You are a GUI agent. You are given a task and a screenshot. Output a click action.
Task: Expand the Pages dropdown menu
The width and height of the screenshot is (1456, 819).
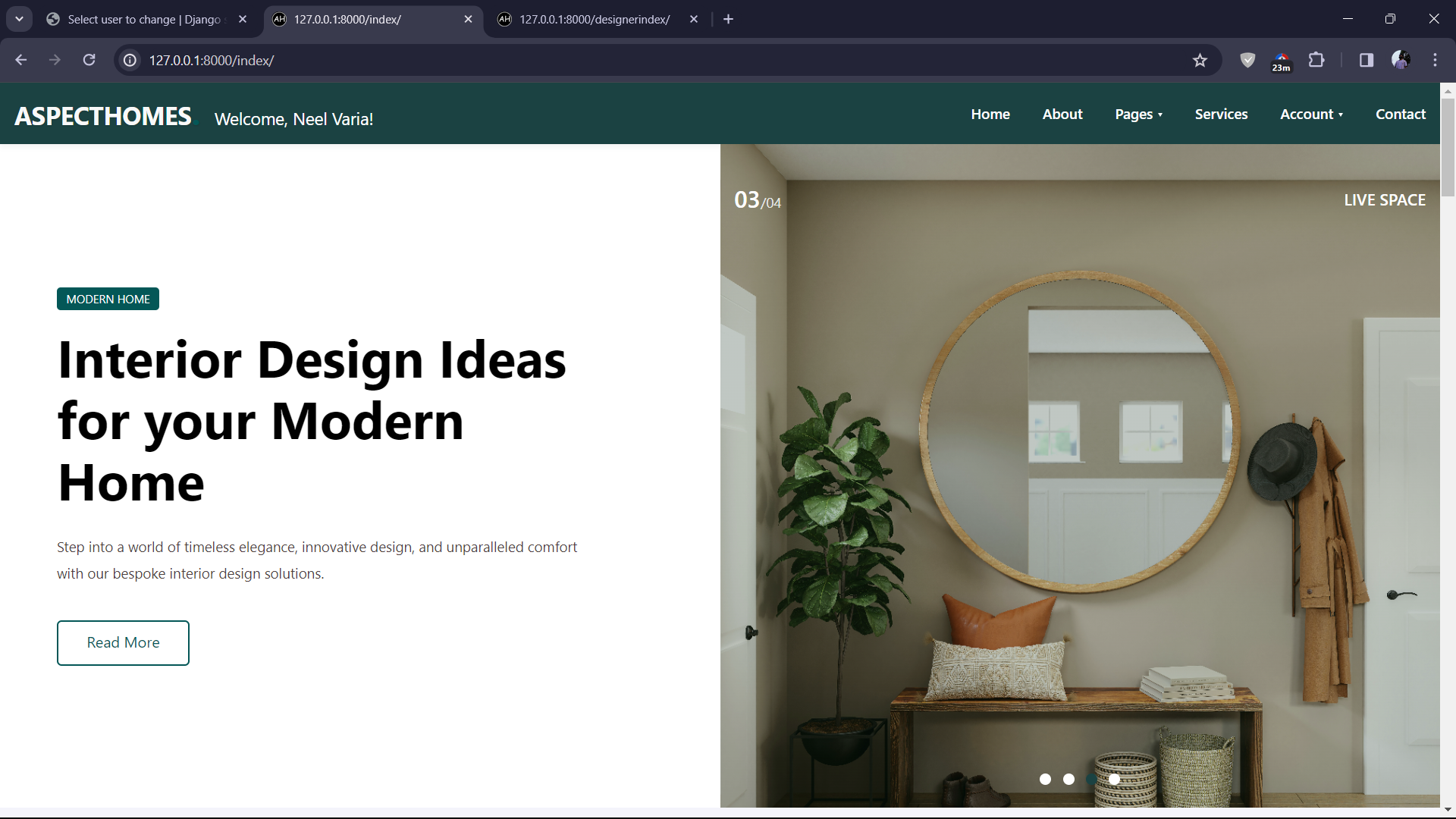[x=1138, y=115]
